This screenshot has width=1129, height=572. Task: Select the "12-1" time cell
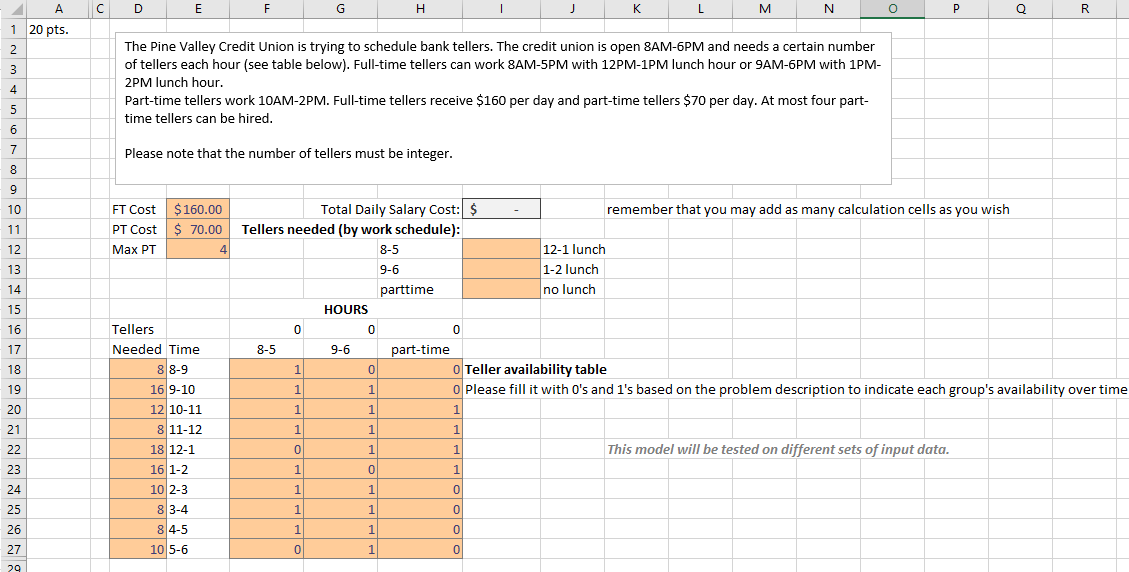[198, 450]
